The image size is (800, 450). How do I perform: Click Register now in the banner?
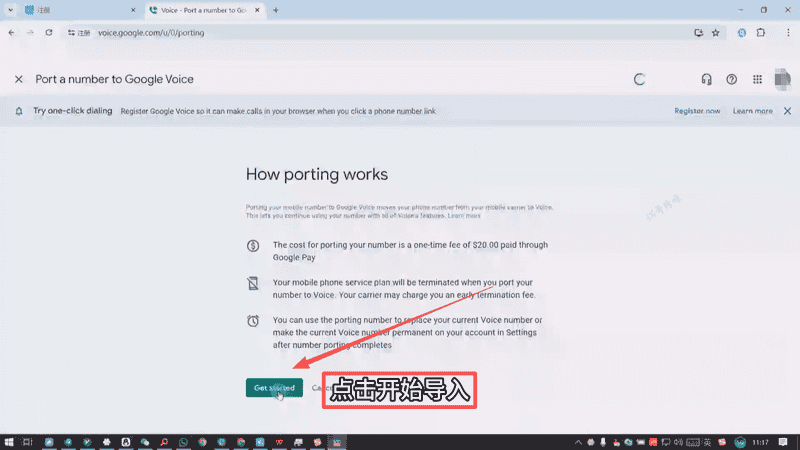coord(697,111)
